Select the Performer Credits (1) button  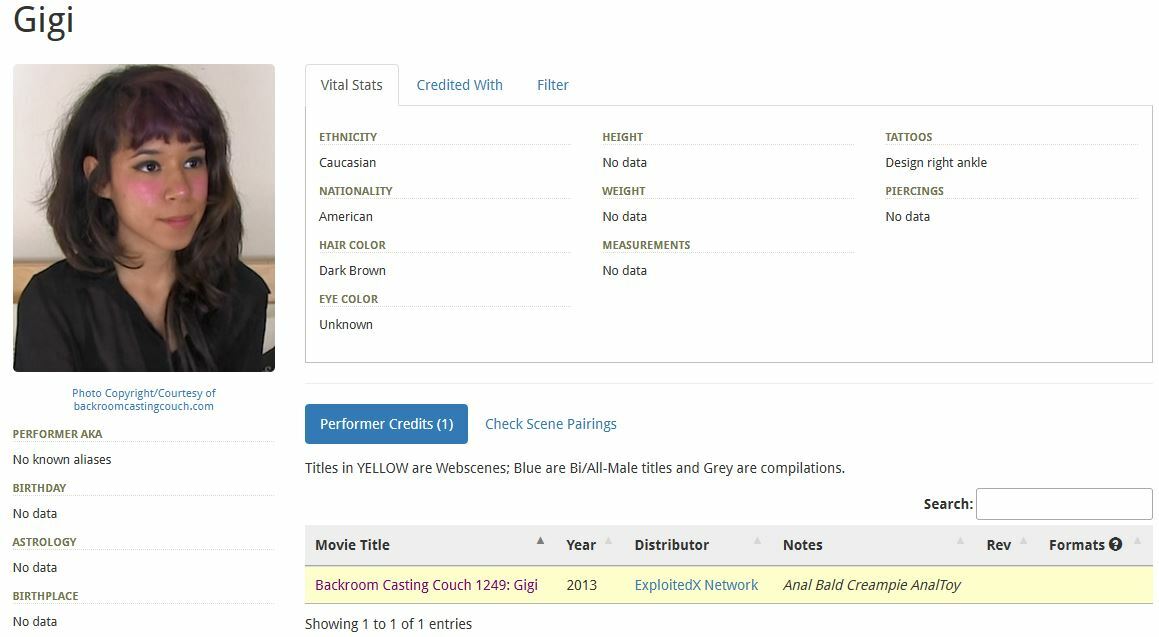(386, 423)
